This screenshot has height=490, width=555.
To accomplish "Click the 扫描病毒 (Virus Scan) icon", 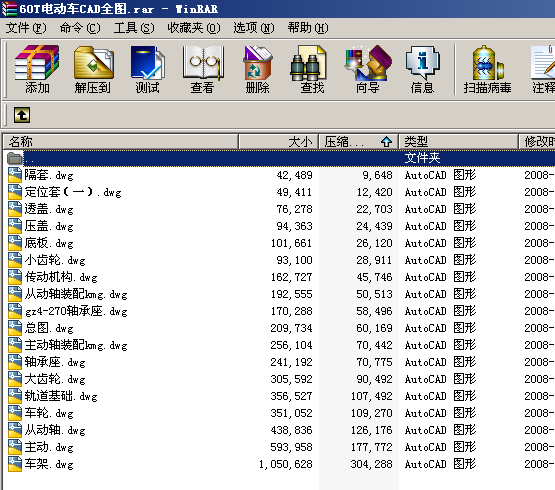I will (x=488, y=63).
